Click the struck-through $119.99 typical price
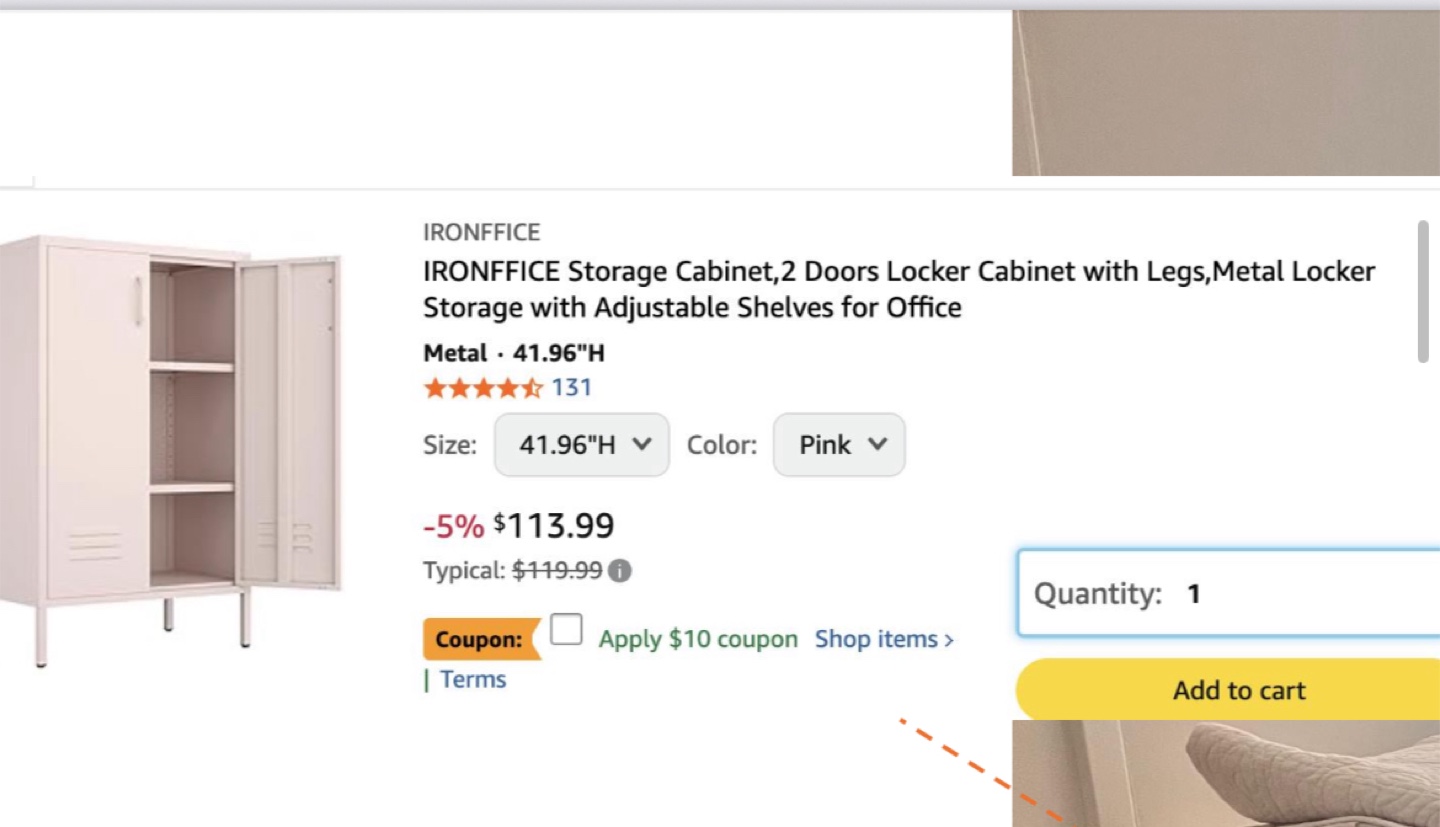This screenshot has width=1440, height=827. 557,571
